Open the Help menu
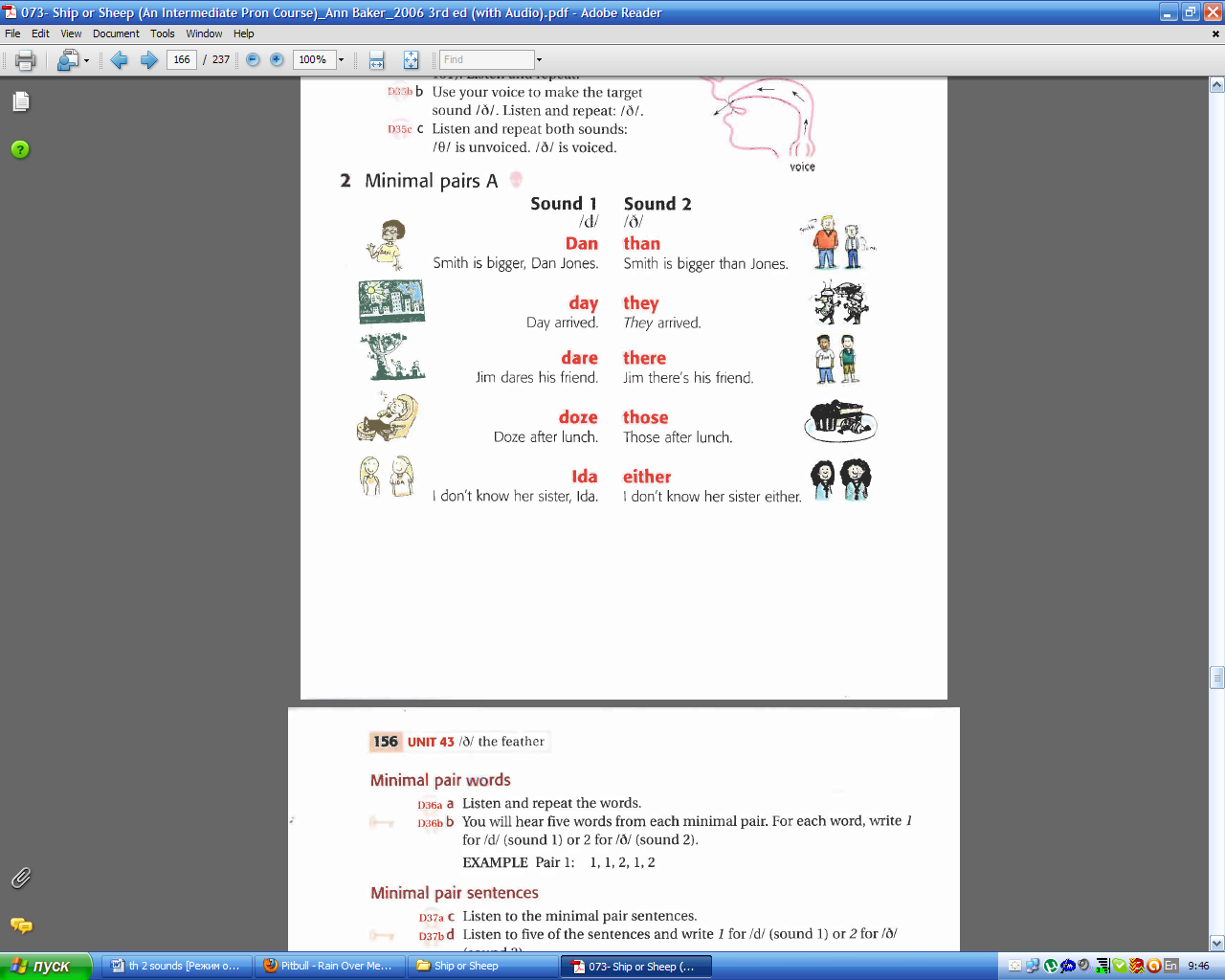This screenshot has width=1225, height=980. 244,33
